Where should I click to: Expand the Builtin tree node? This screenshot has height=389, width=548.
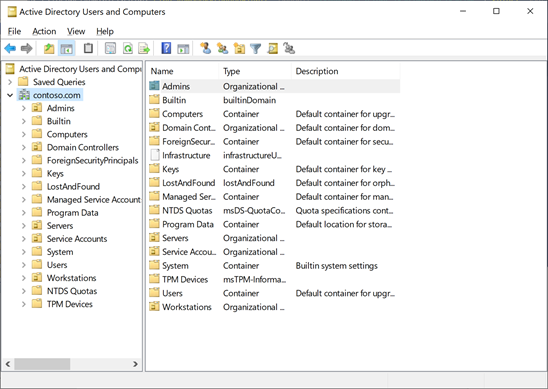point(24,121)
